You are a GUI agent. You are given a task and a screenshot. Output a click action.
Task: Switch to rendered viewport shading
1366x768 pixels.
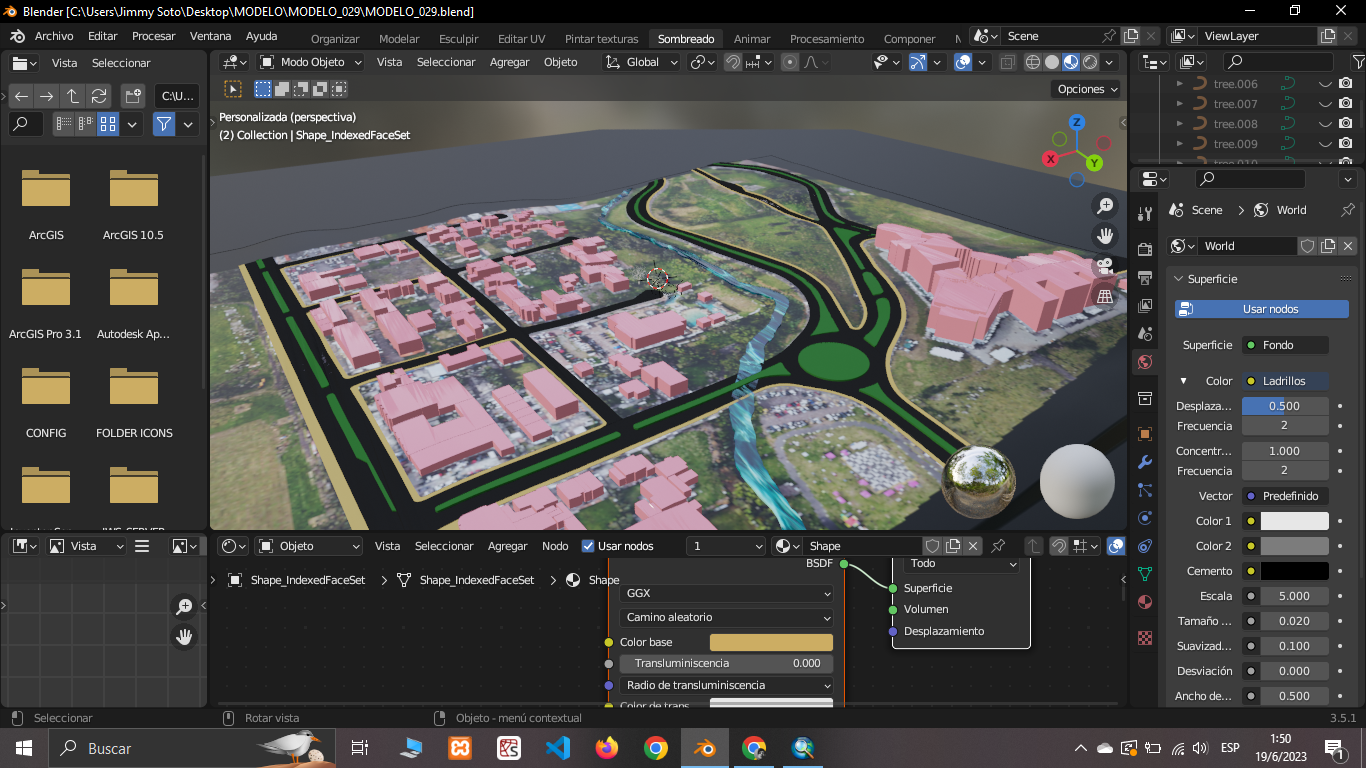[x=1090, y=62]
